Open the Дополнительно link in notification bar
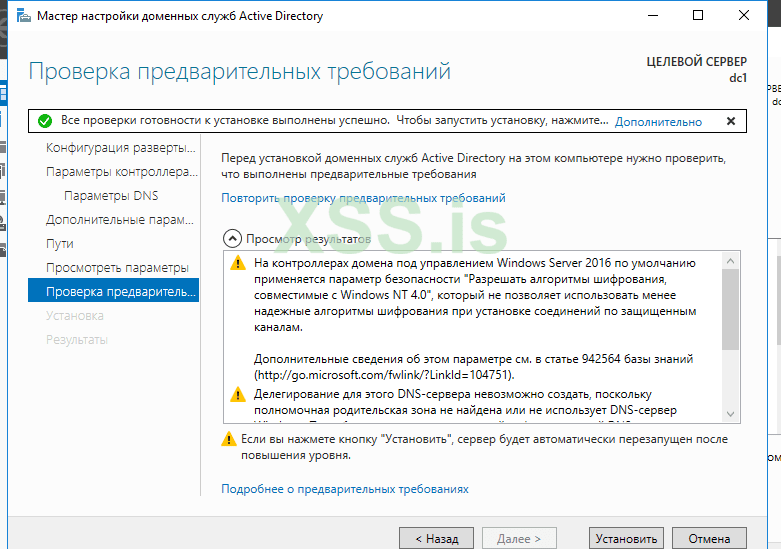The height and width of the screenshot is (549, 781). [x=658, y=122]
